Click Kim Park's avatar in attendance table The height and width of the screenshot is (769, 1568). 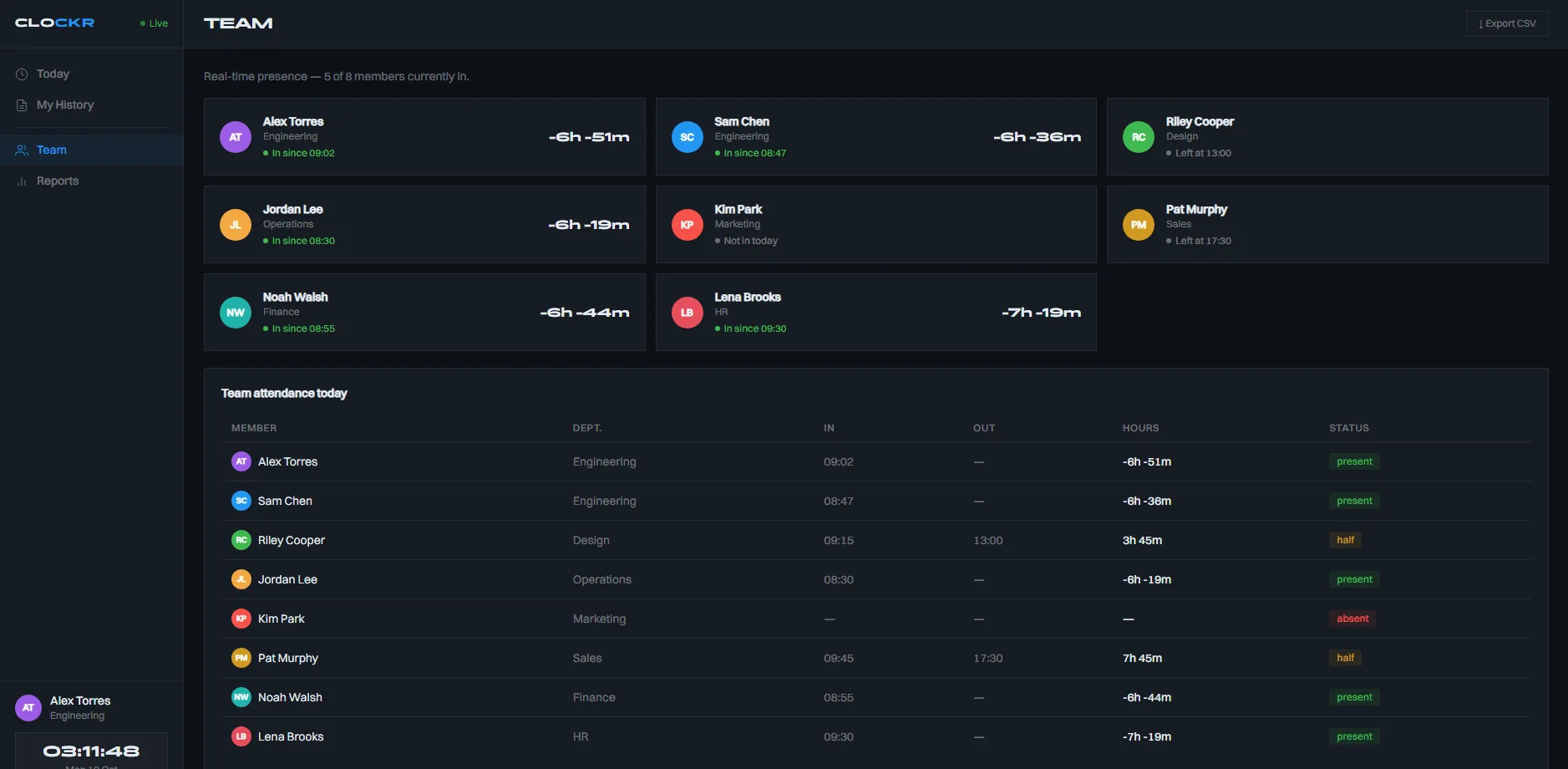tap(241, 619)
